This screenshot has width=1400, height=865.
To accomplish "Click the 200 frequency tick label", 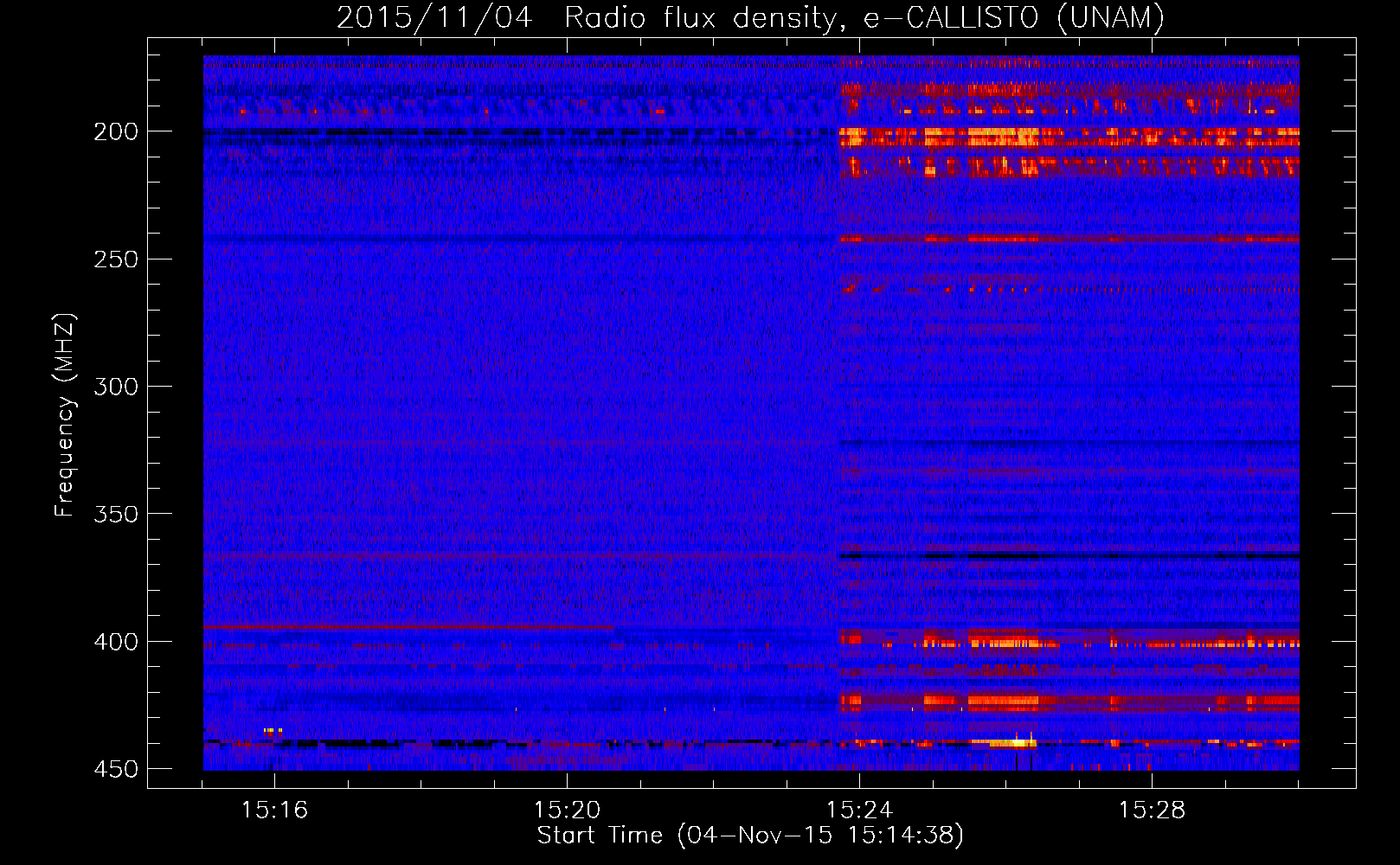I will (x=116, y=131).
